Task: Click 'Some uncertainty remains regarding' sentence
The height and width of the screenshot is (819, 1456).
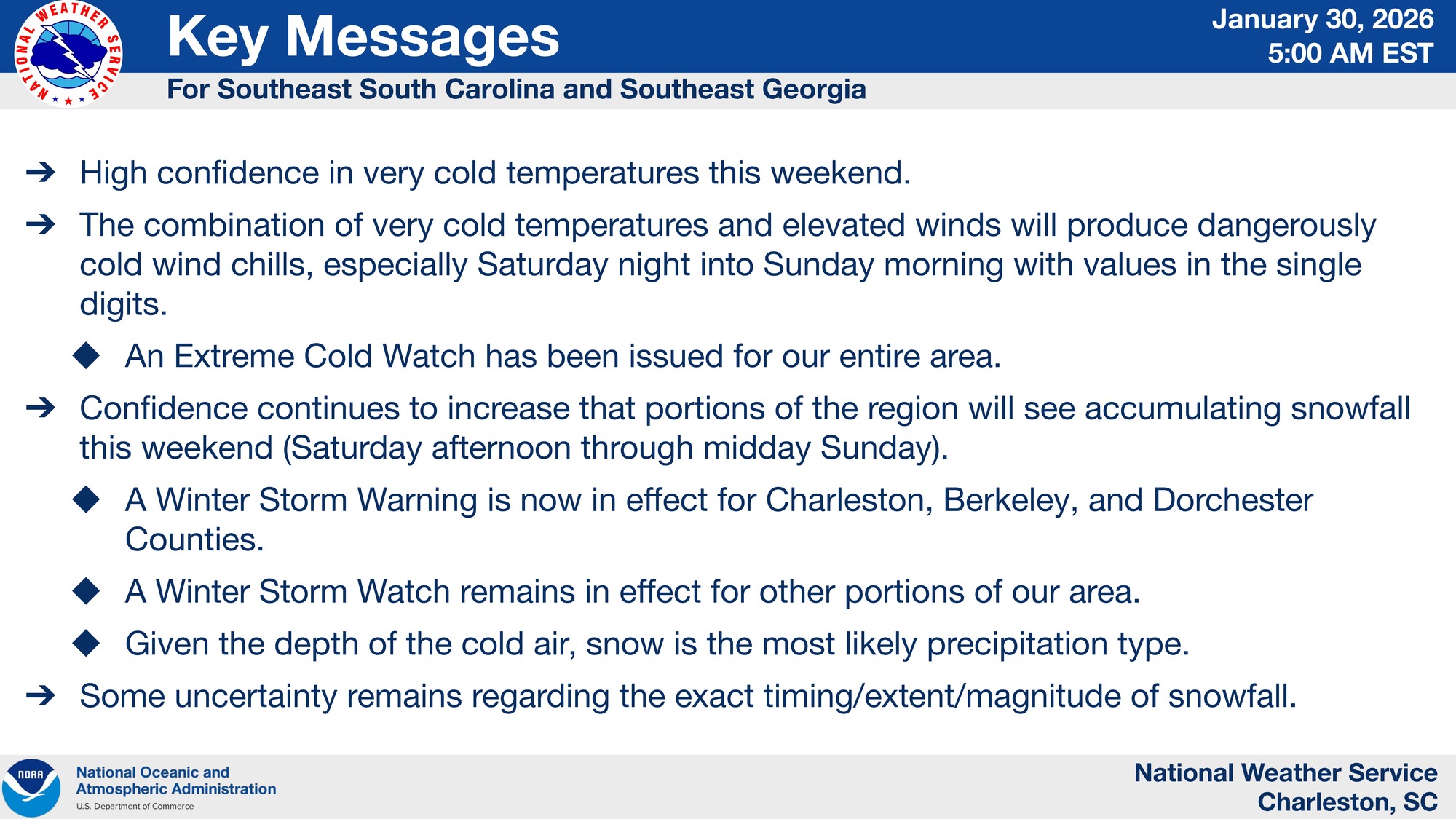Action: coord(688,696)
